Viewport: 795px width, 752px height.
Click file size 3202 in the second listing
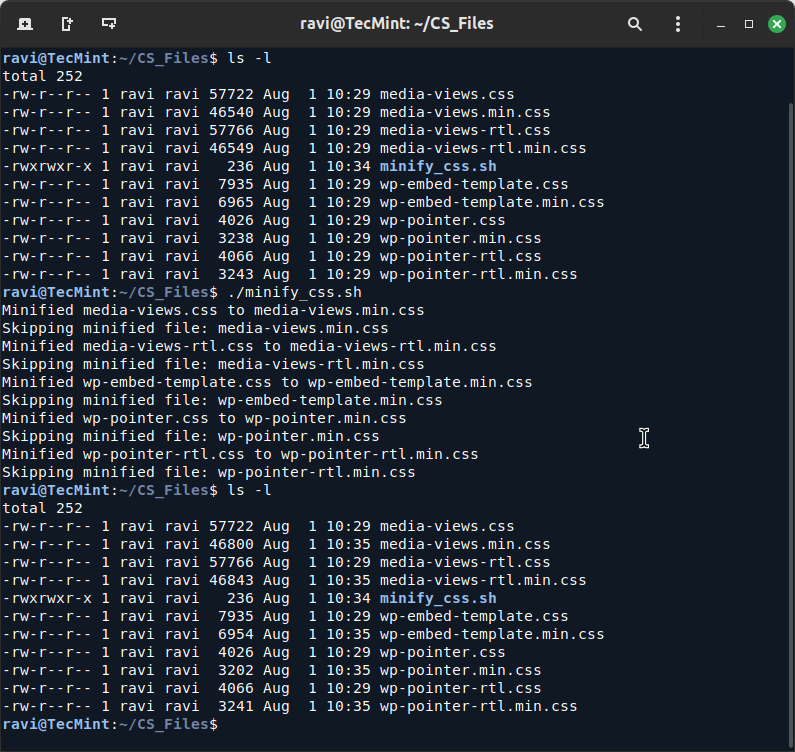[236, 670]
